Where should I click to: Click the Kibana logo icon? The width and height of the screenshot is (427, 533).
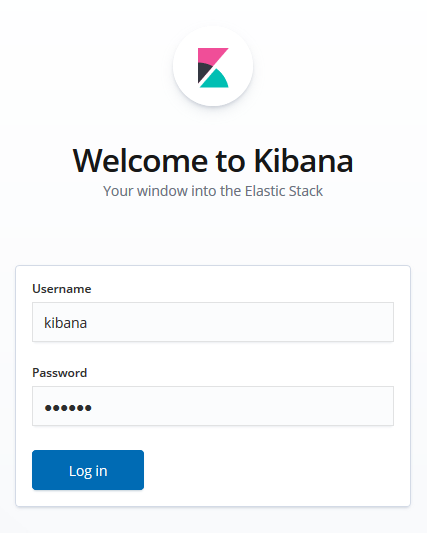213,68
